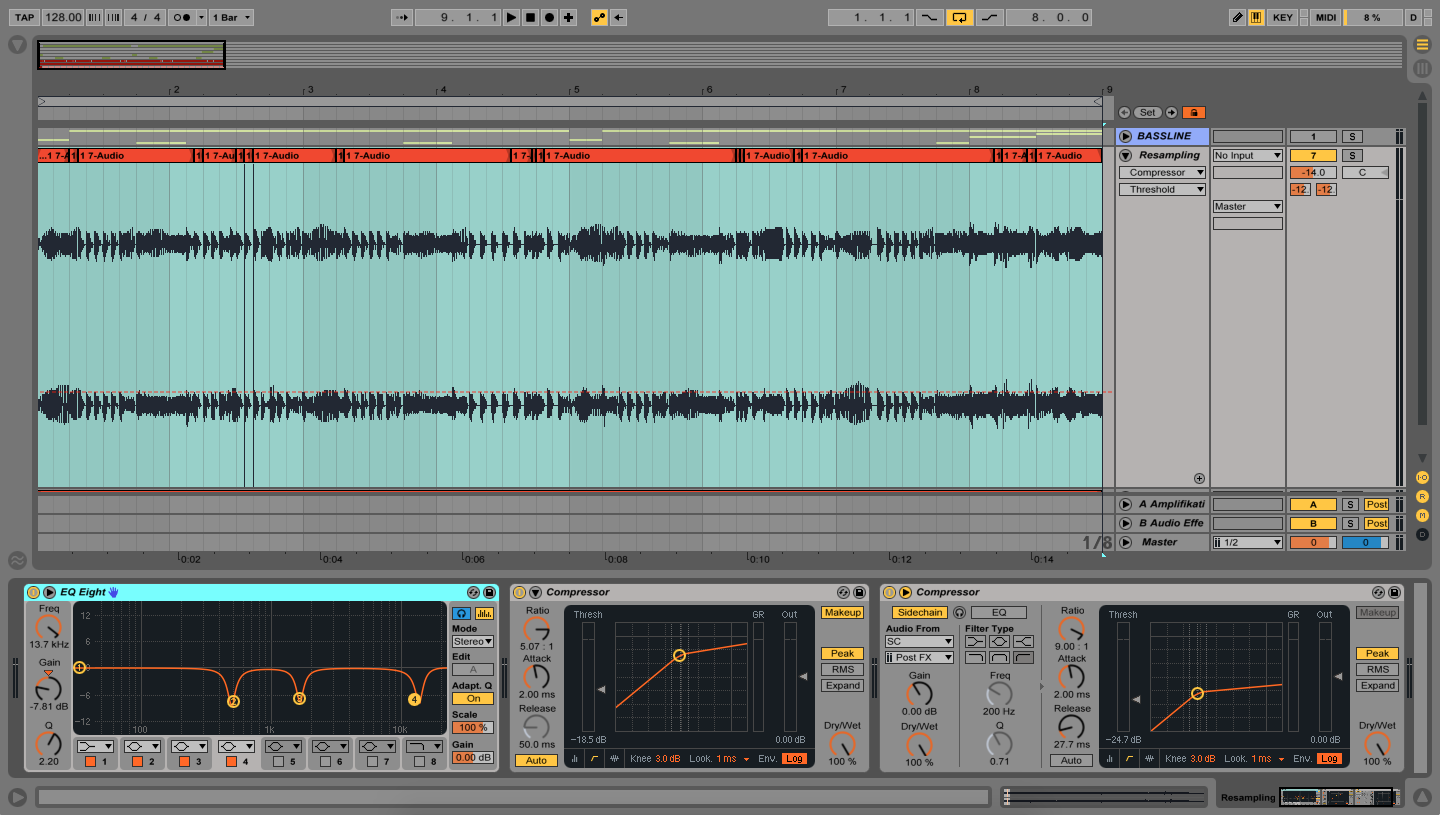Click the Arrangement Record button
The width and height of the screenshot is (1440, 815).
click(549, 17)
